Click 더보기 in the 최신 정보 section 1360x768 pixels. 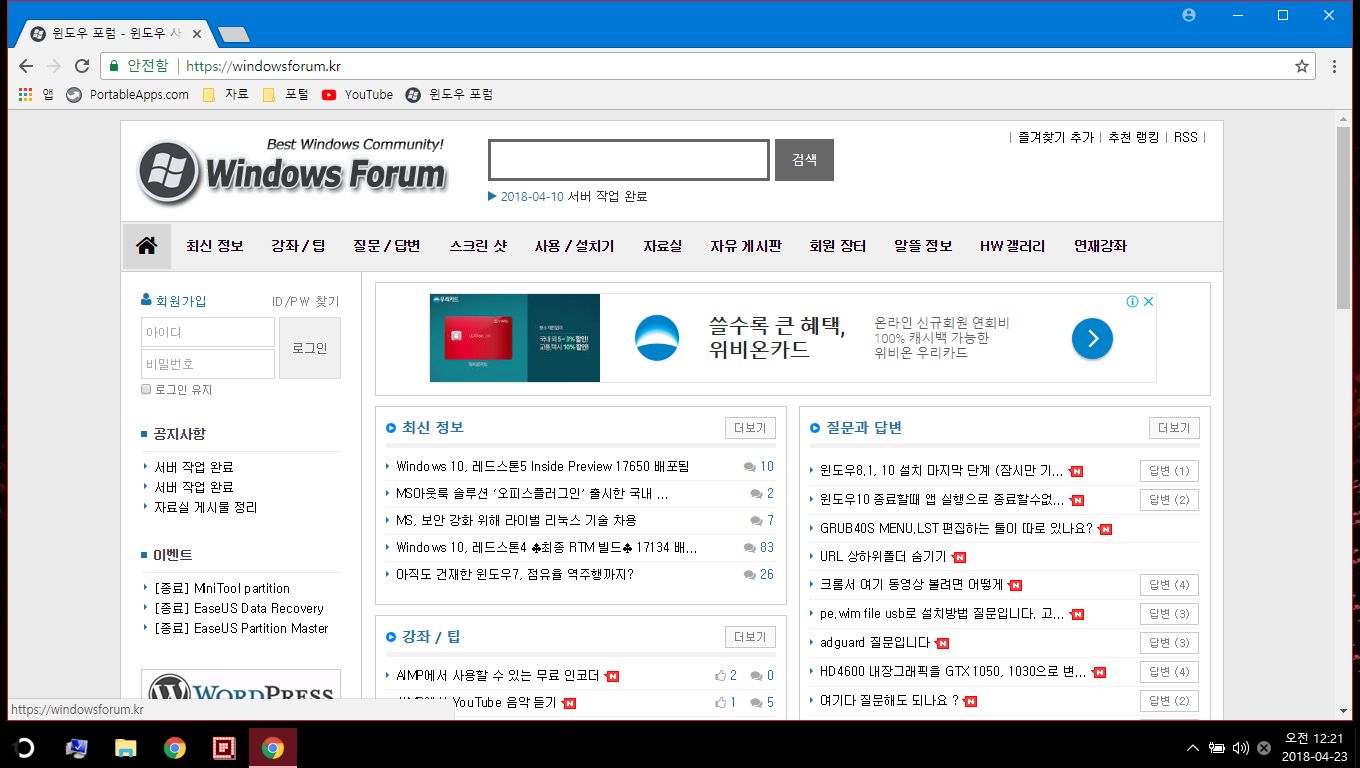(x=750, y=428)
